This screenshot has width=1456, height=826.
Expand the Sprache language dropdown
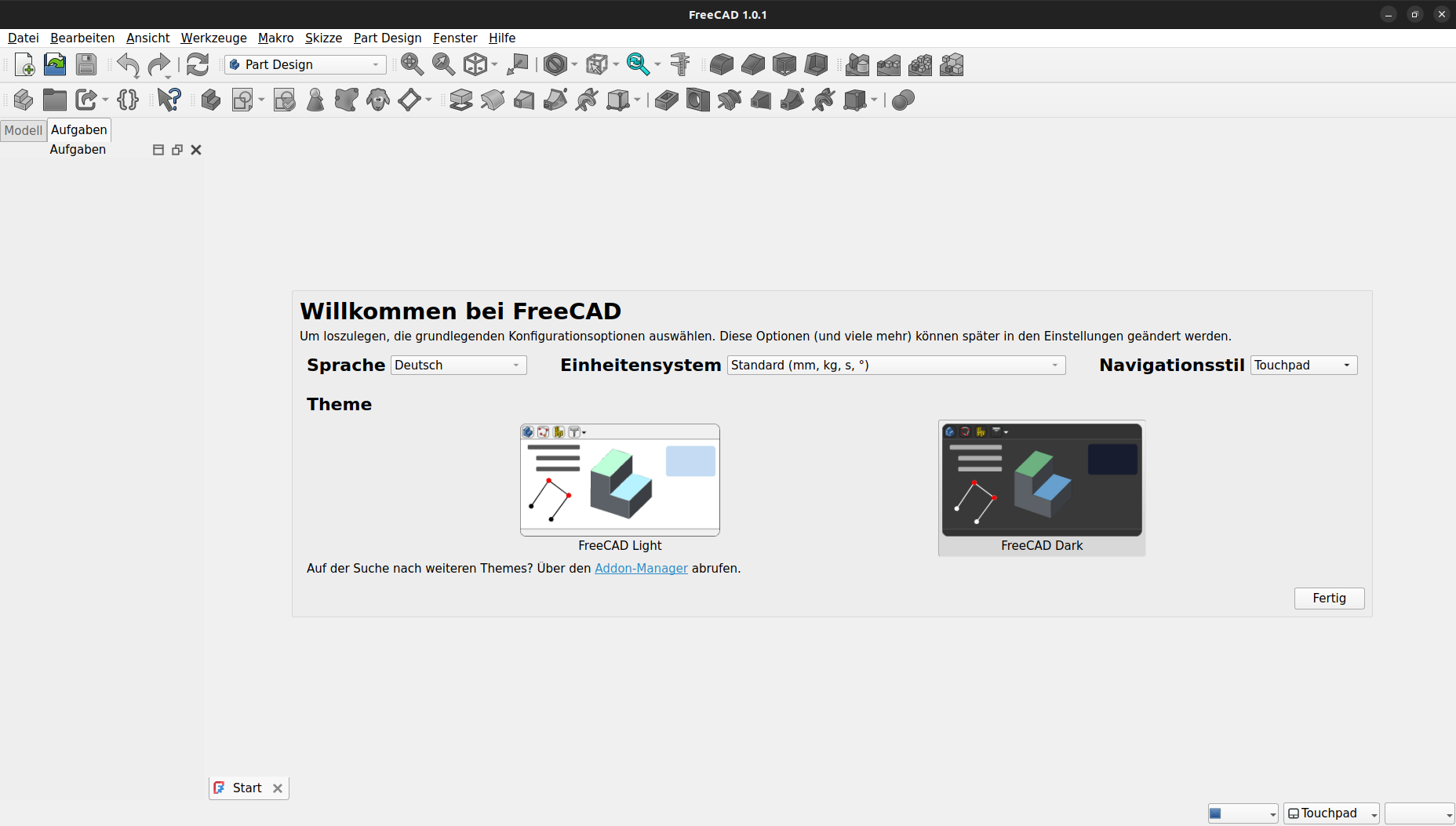point(459,366)
